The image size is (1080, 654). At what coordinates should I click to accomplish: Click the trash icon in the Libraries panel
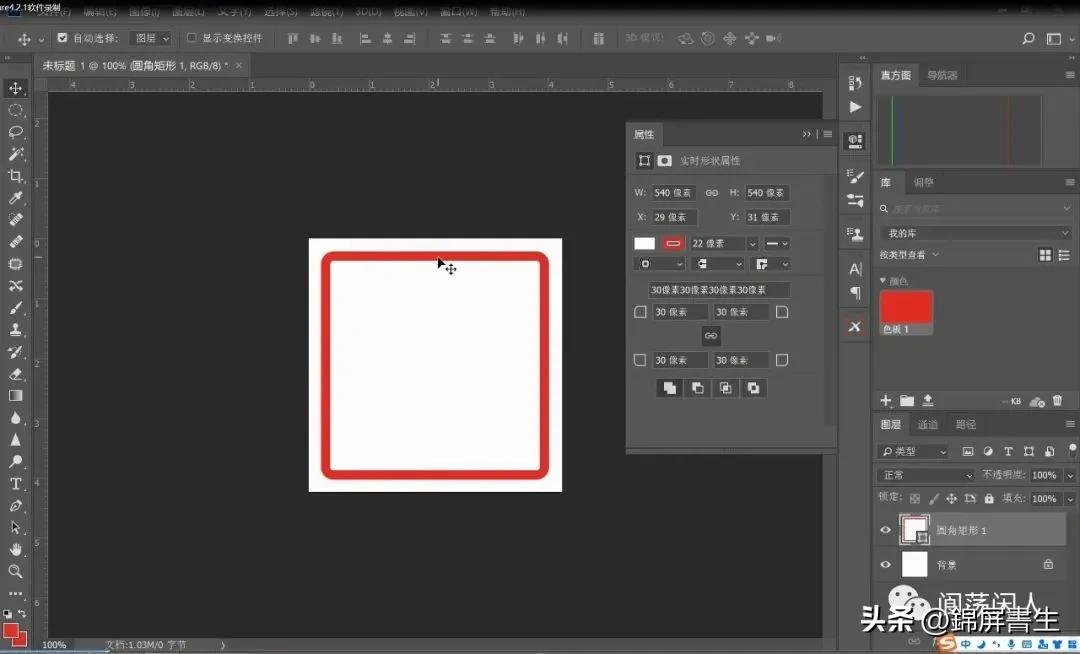click(1057, 400)
